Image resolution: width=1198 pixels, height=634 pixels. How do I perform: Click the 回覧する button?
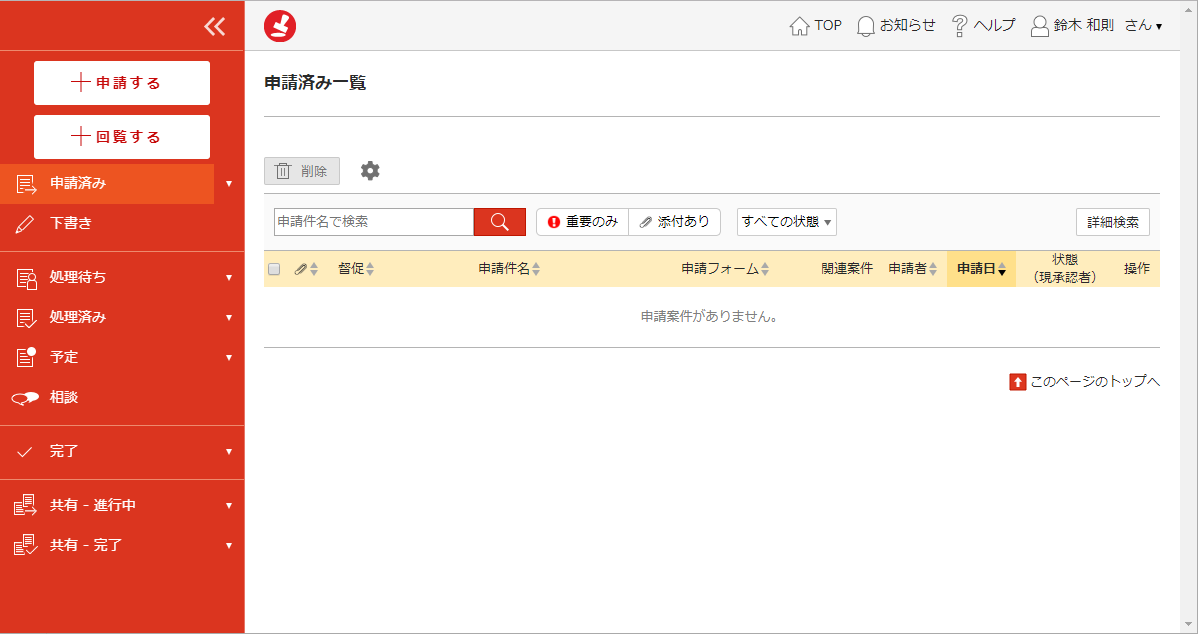(x=121, y=137)
